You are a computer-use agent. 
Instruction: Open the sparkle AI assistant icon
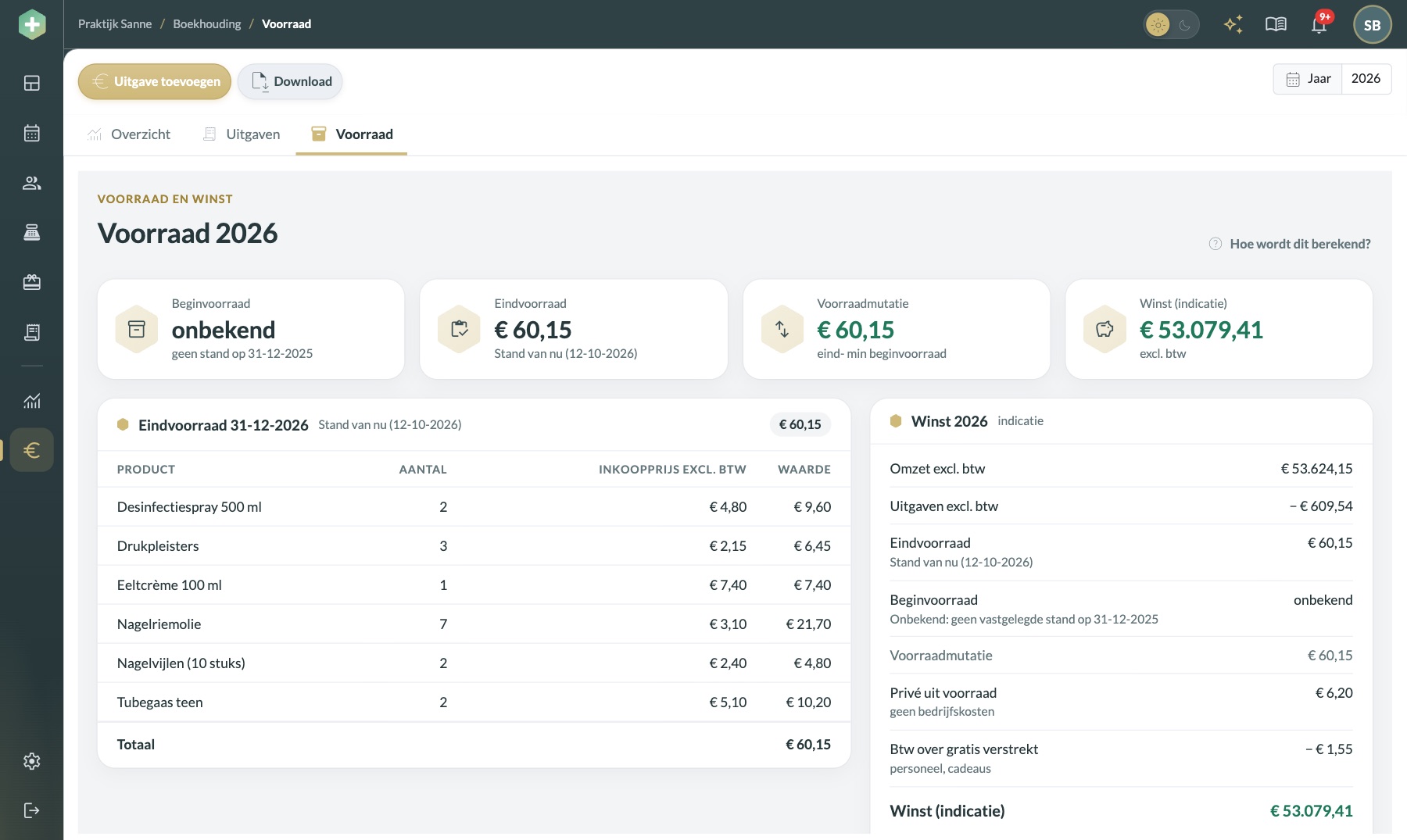[x=1233, y=24]
